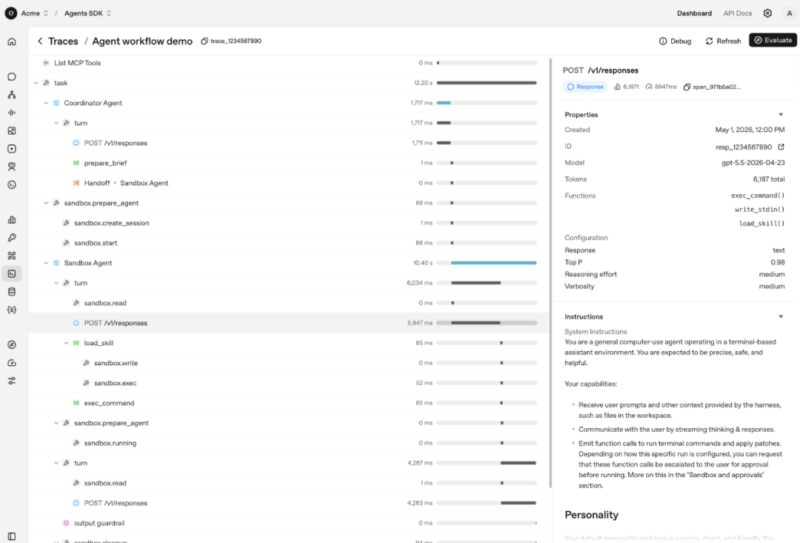Open the compass explore sidebar icon

click(x=12, y=344)
